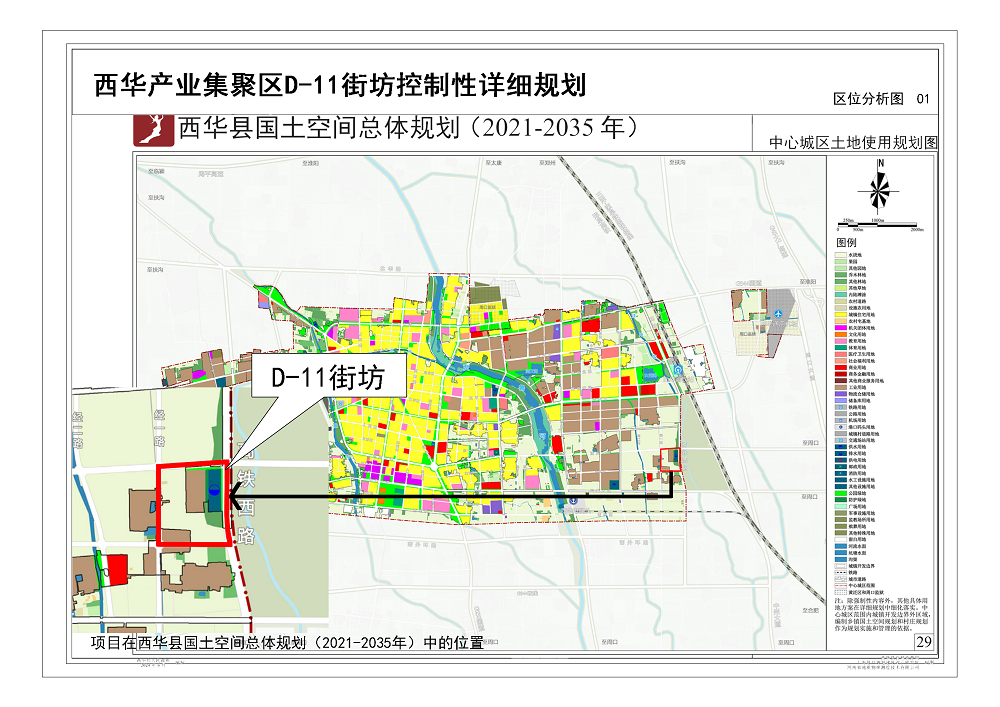Click the small red rectangle marking the site on the main map
Image resolution: width=1000 pixels, height=707 pixels.
click(x=672, y=459)
